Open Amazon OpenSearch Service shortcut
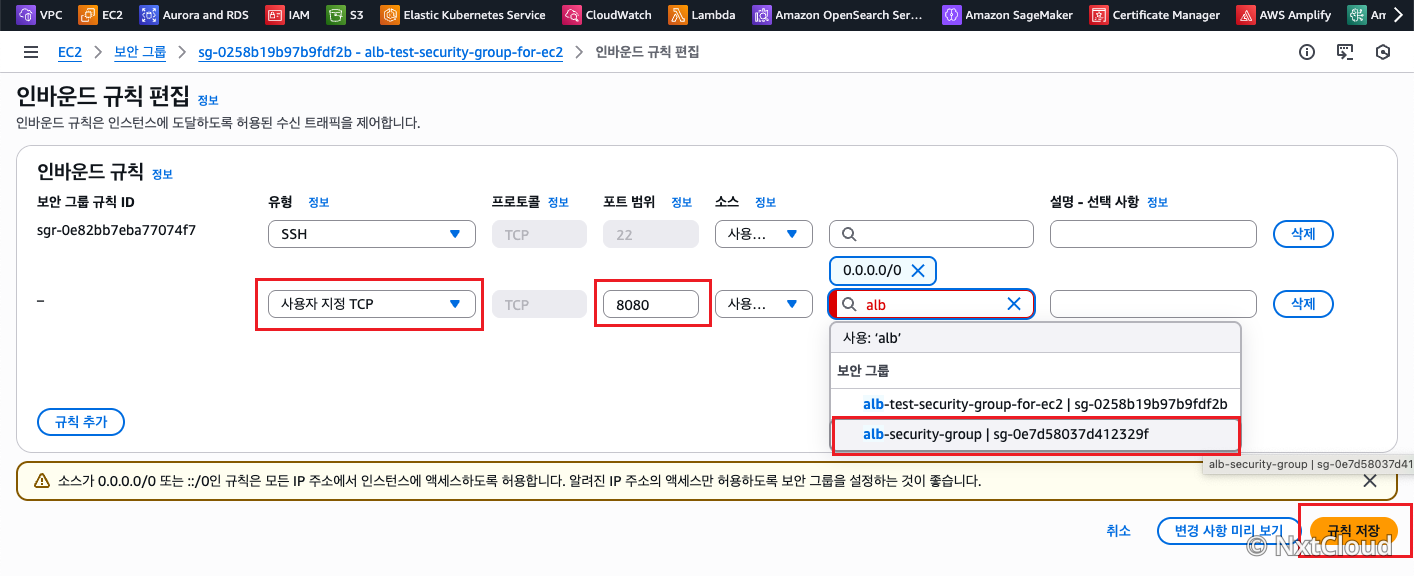Viewport: 1414px width, 576px height. (x=839, y=15)
